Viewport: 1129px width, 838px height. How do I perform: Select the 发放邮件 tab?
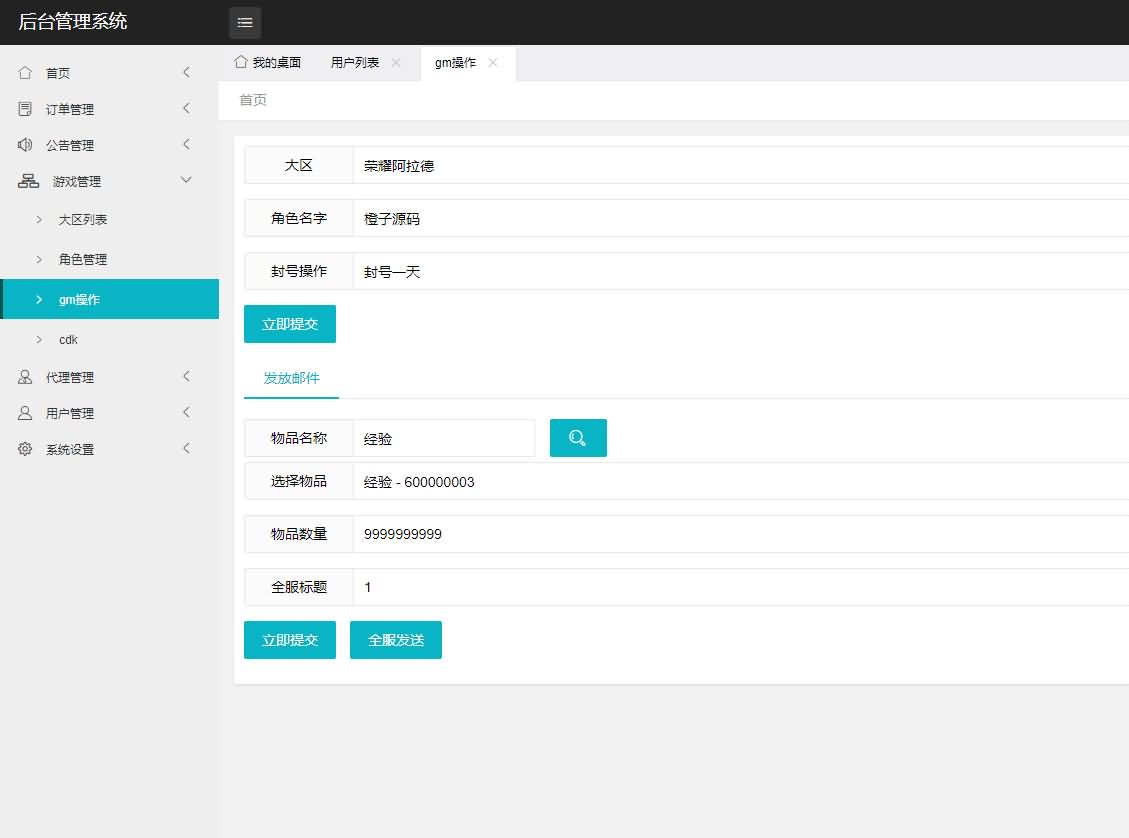point(291,378)
